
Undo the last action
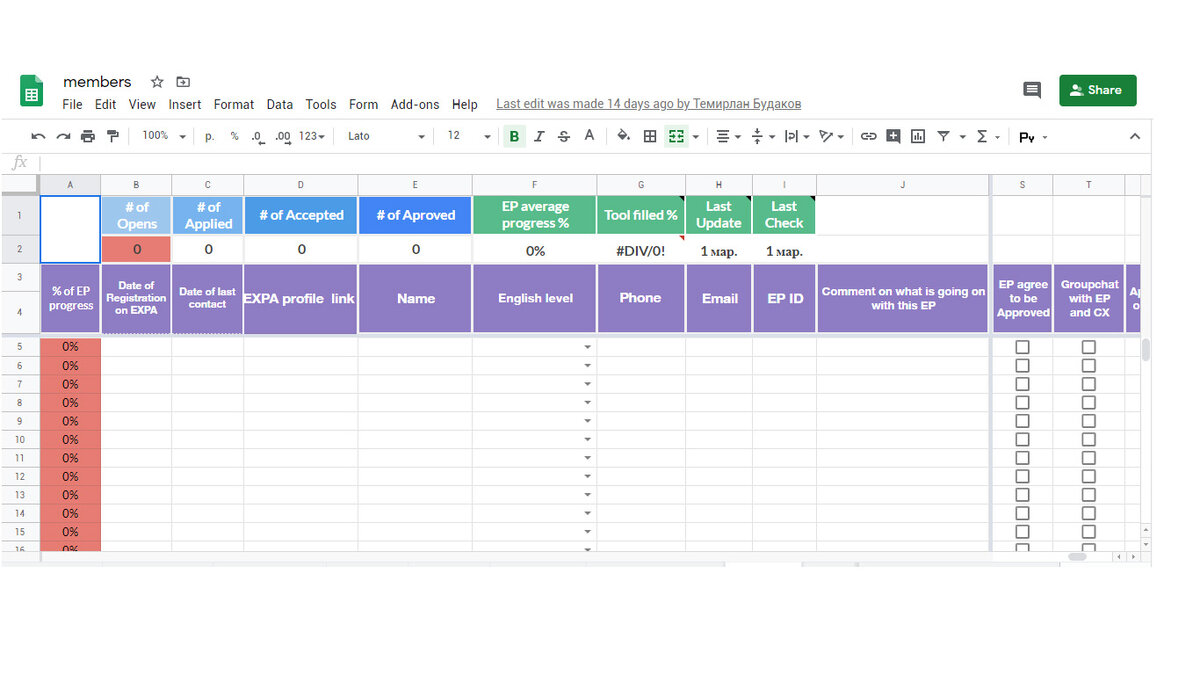coord(38,136)
